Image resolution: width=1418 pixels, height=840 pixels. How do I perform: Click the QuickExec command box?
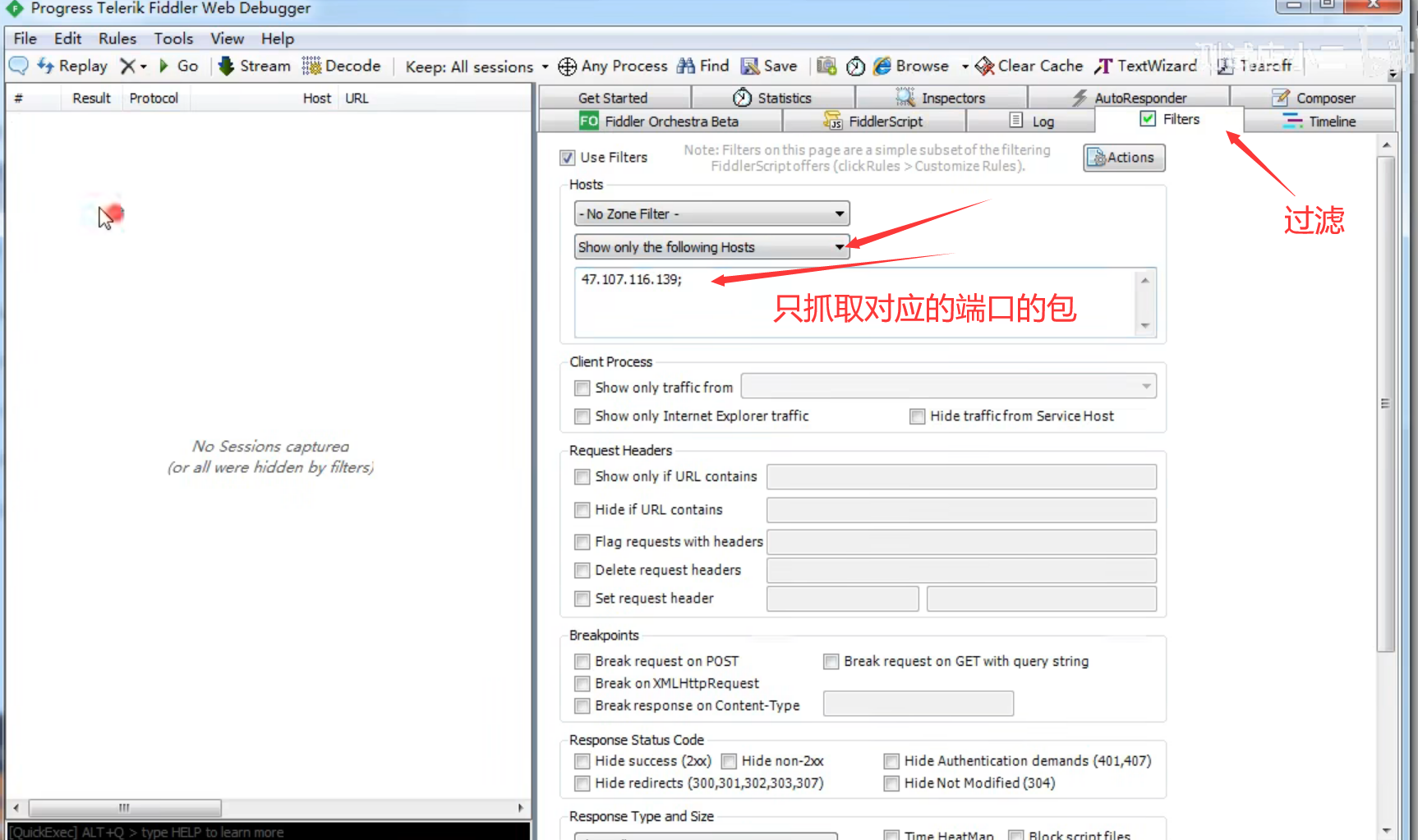point(268,832)
